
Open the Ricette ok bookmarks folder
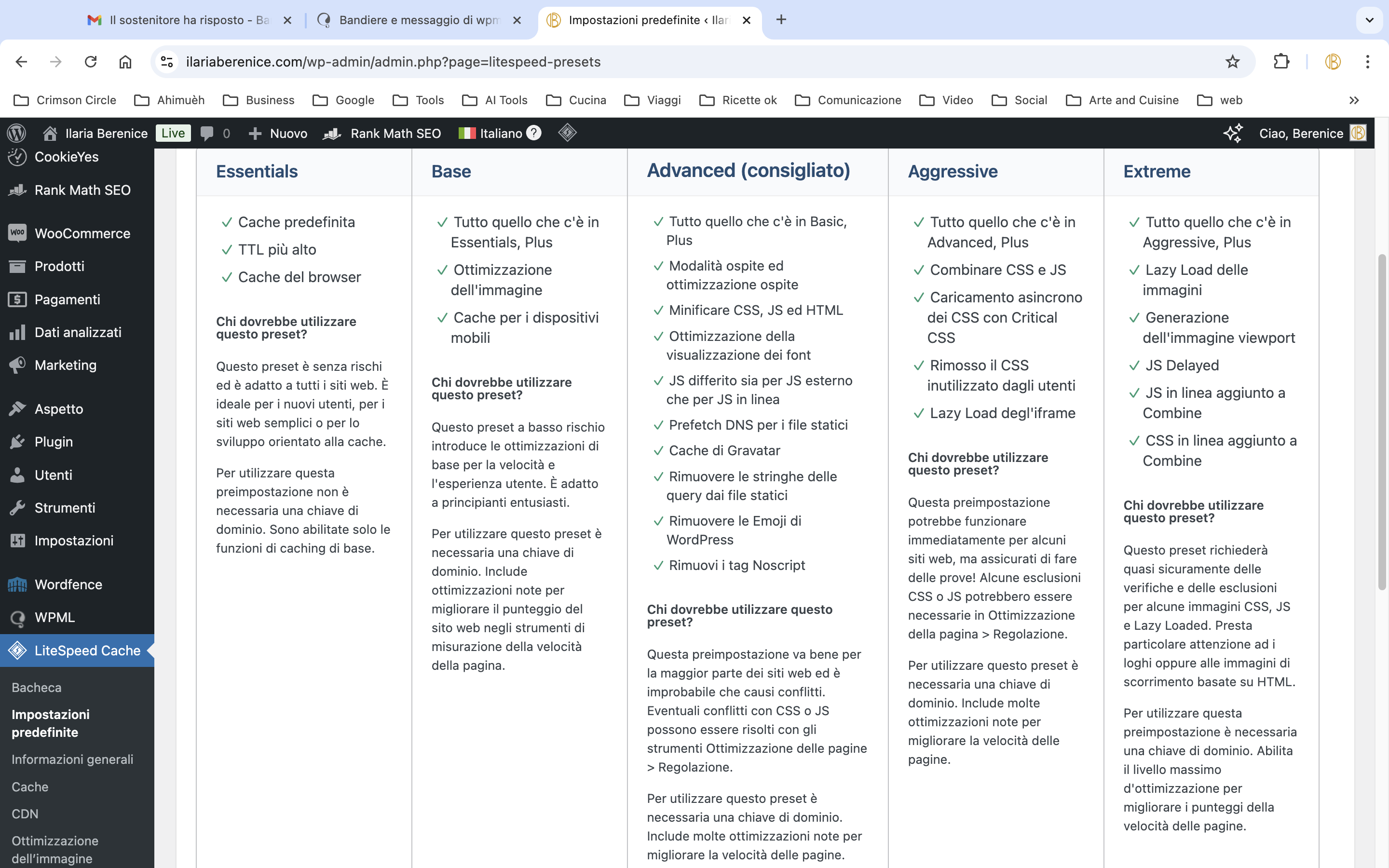(738, 100)
